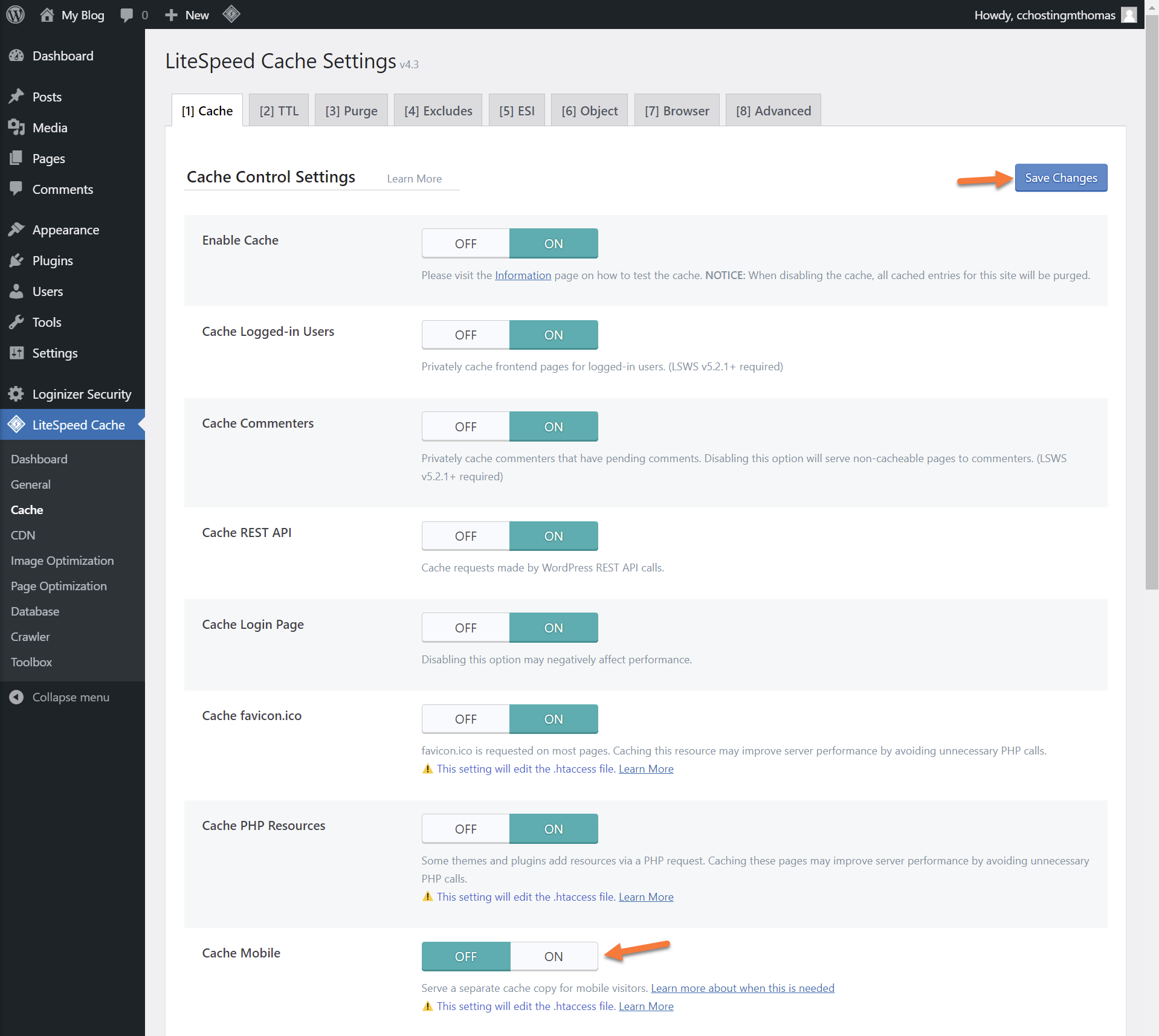Screen dimensions: 1159x1036
Task: Open Plugins from the sidebar
Action: click(x=53, y=260)
